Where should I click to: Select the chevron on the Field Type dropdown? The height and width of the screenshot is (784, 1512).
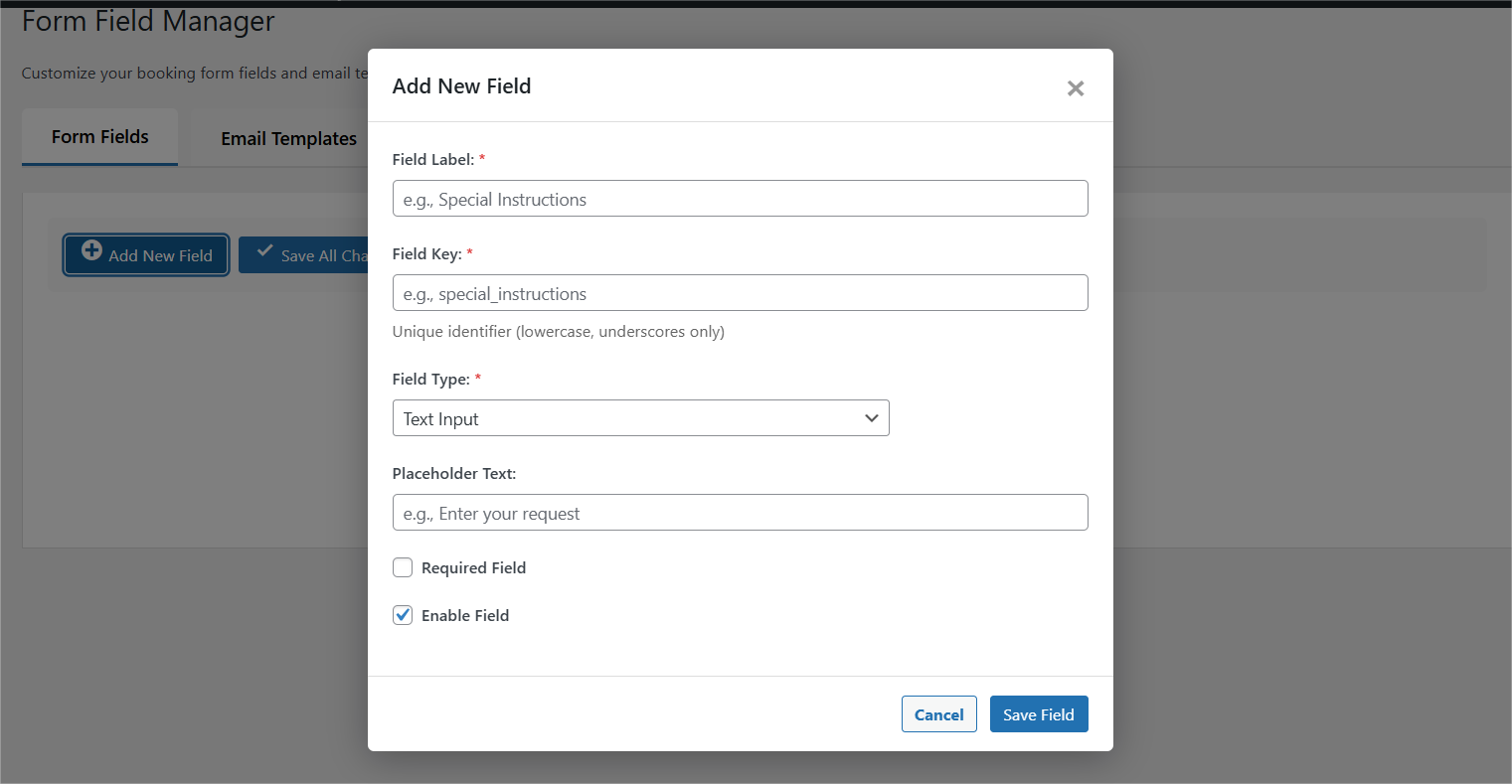tap(872, 418)
